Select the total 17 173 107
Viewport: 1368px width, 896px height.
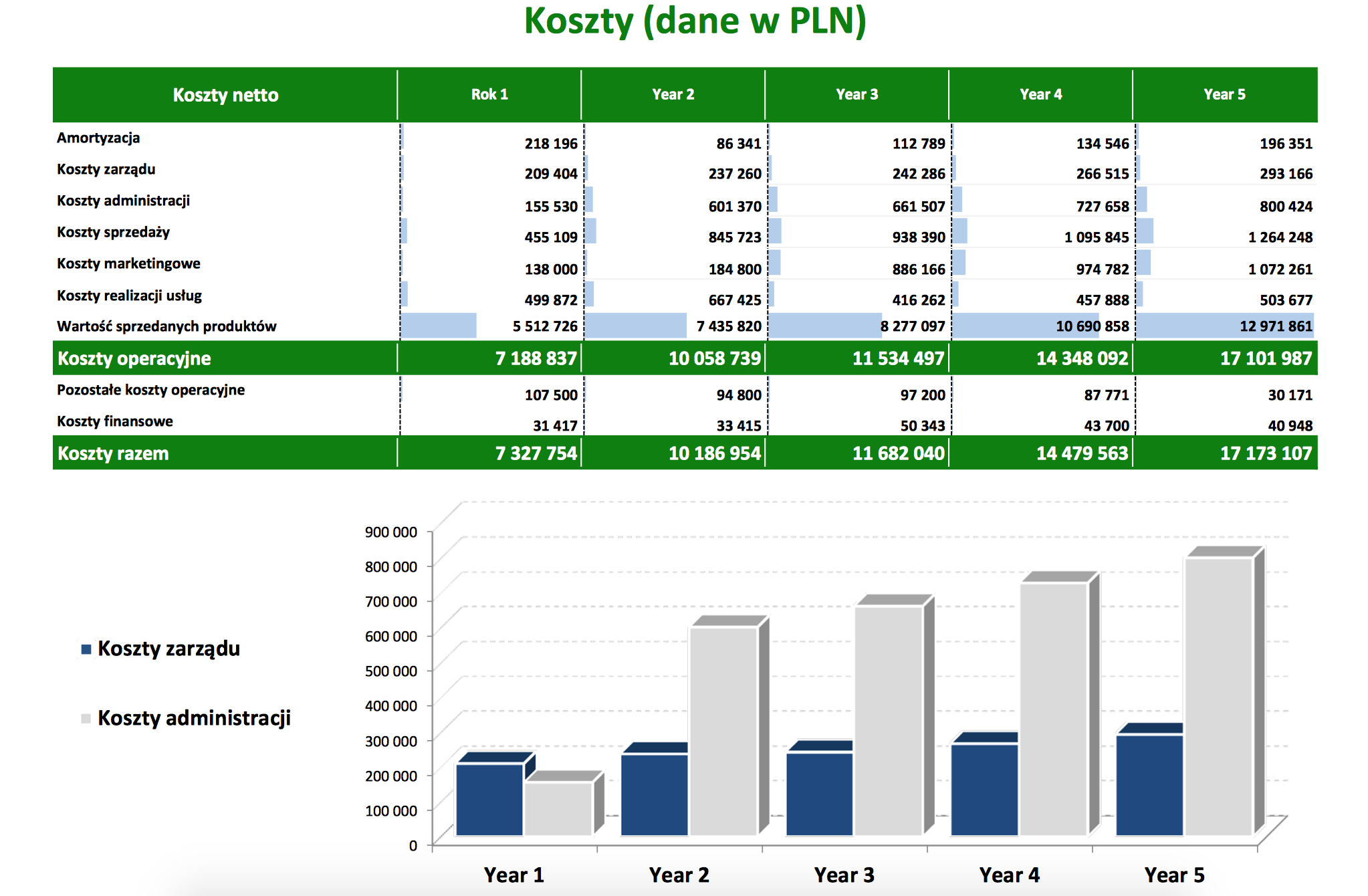[1266, 453]
